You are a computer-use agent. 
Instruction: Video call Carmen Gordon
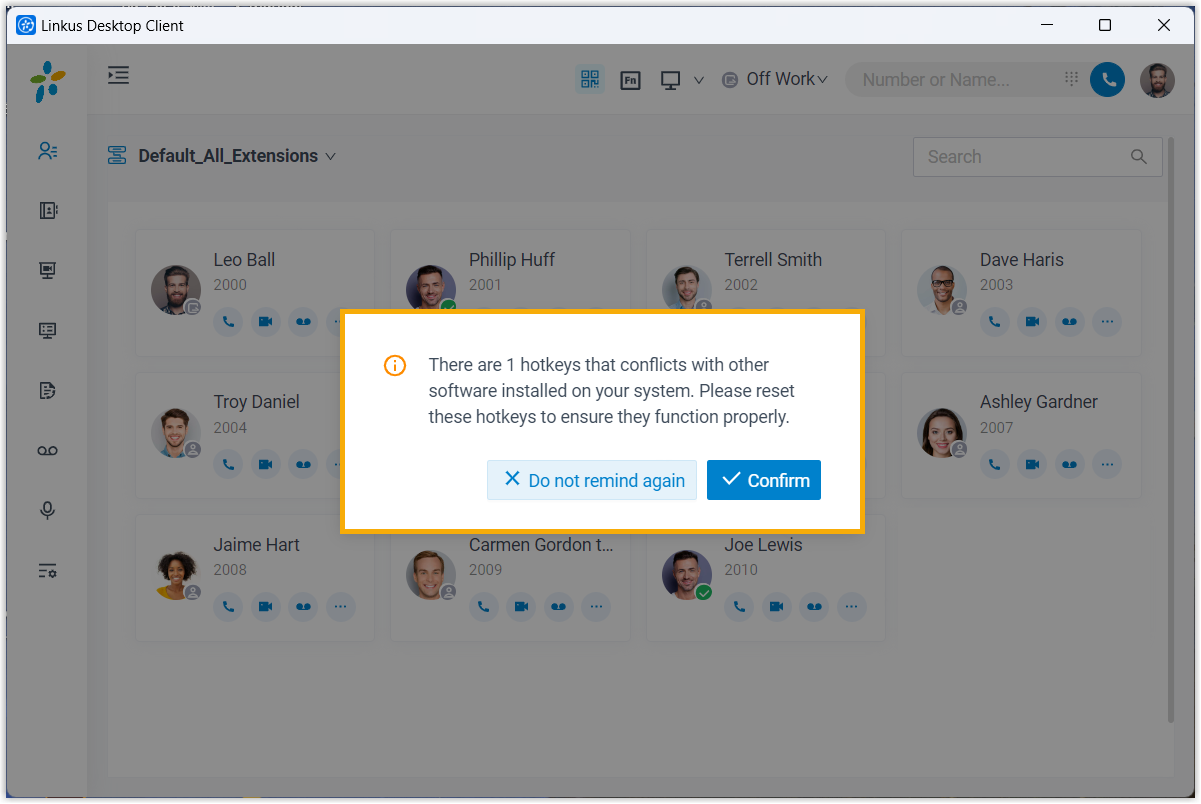point(522,607)
